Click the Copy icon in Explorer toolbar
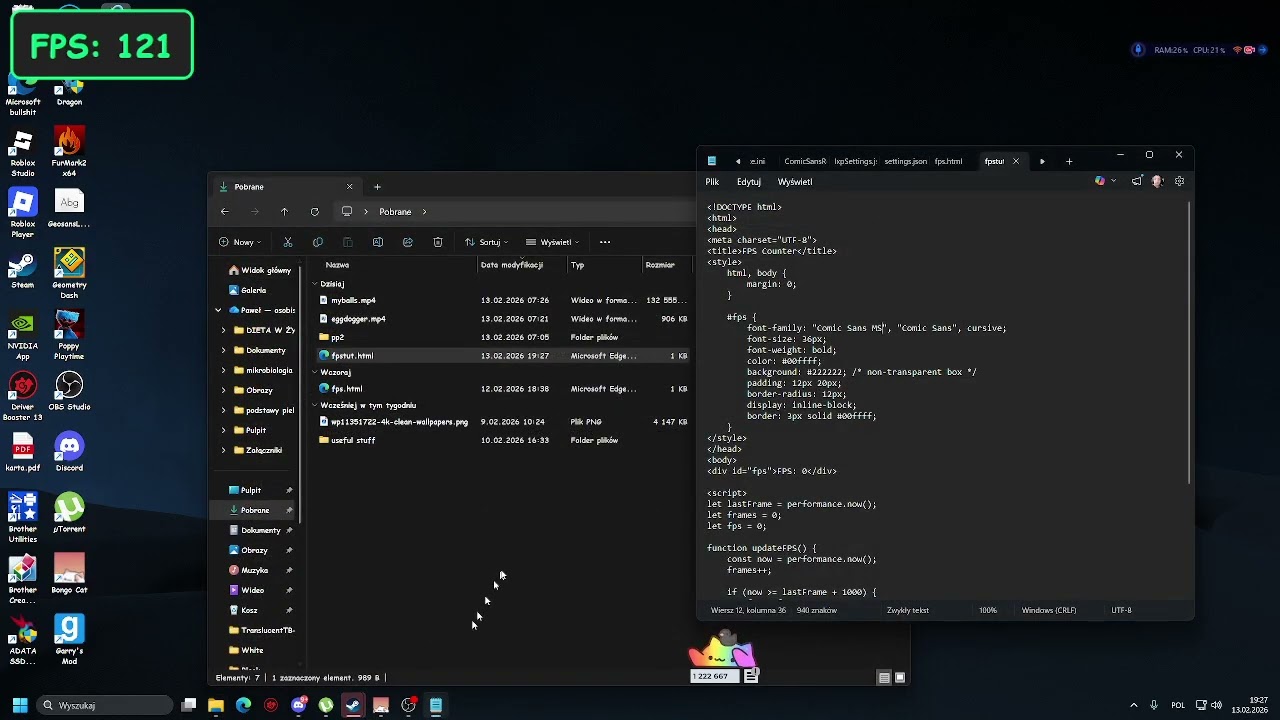This screenshot has width=1280, height=720. click(x=318, y=242)
